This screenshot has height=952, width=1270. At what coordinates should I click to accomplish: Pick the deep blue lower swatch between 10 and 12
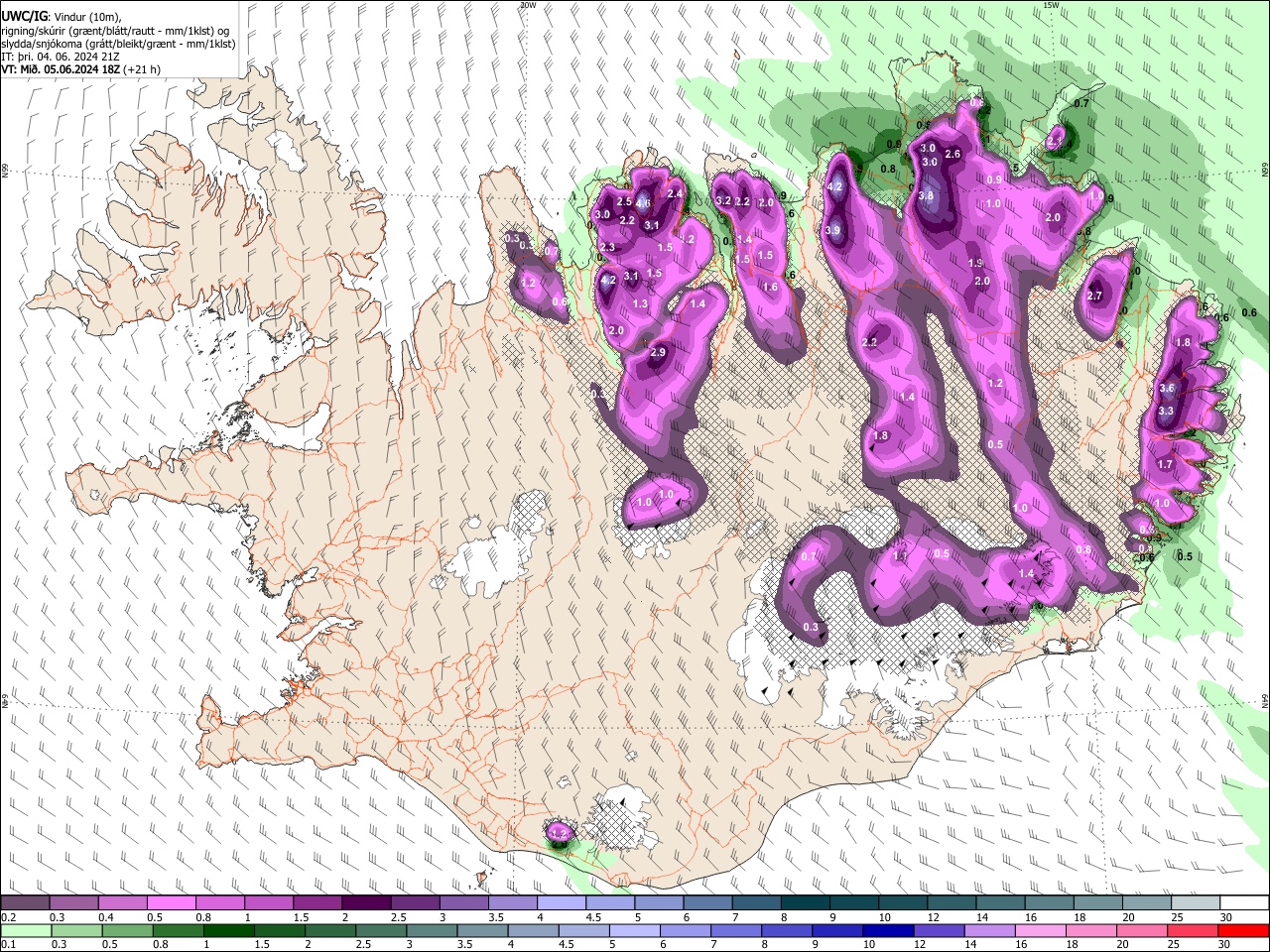[x=888, y=931]
